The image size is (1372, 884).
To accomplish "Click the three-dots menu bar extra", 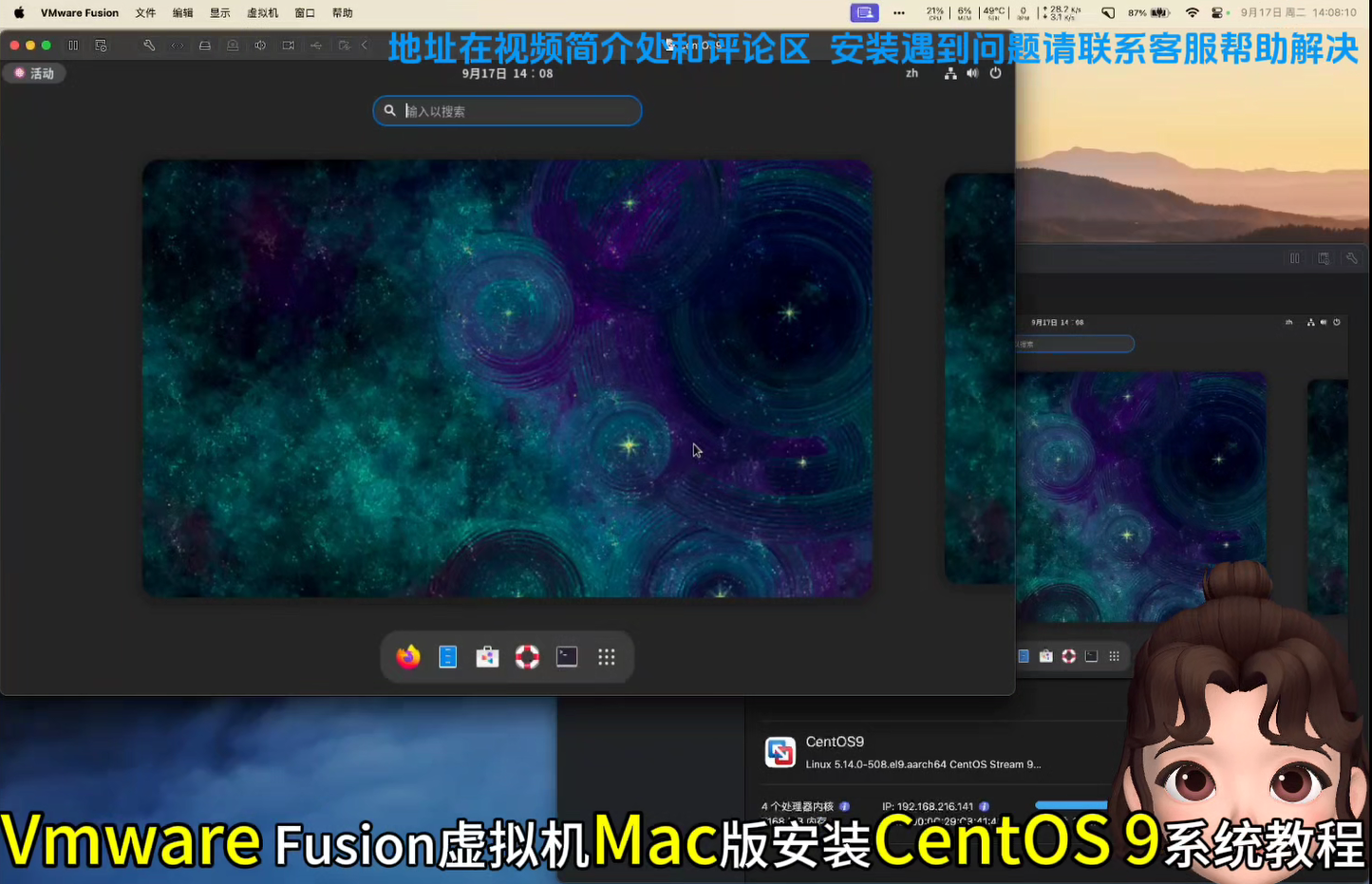I will tap(899, 12).
